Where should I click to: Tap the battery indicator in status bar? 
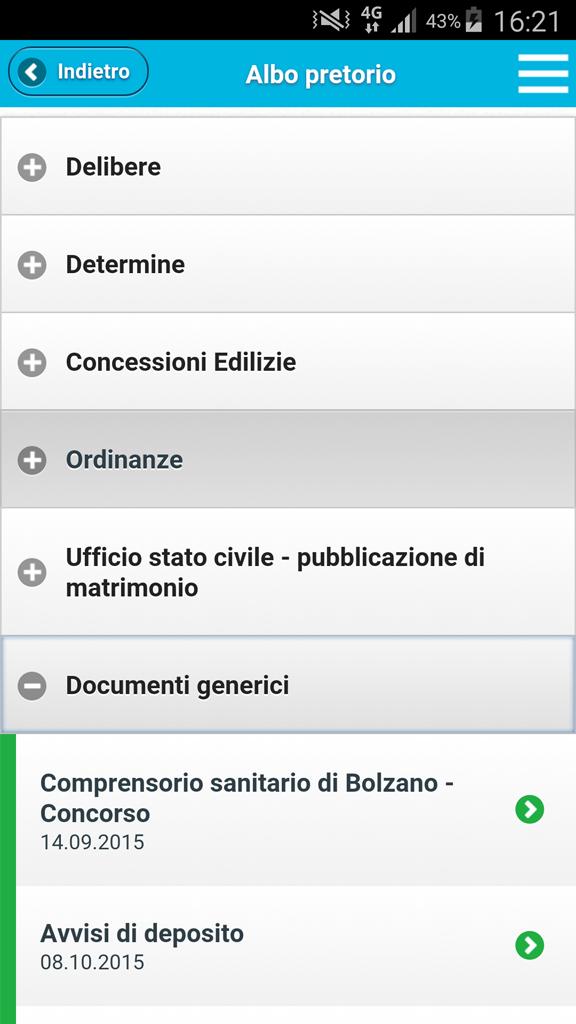tap(473, 21)
